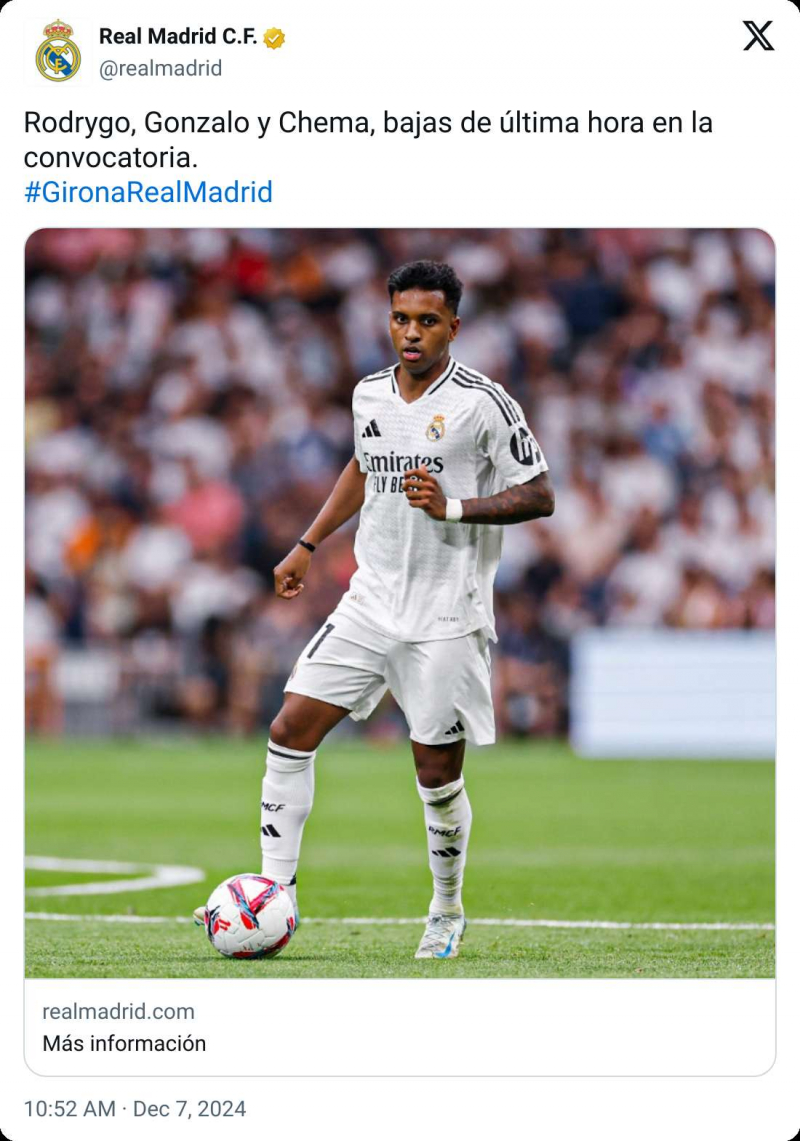Screen dimensions: 800x1141
Task: Open the Real Madrid C.F. display name
Action: (x=178, y=36)
